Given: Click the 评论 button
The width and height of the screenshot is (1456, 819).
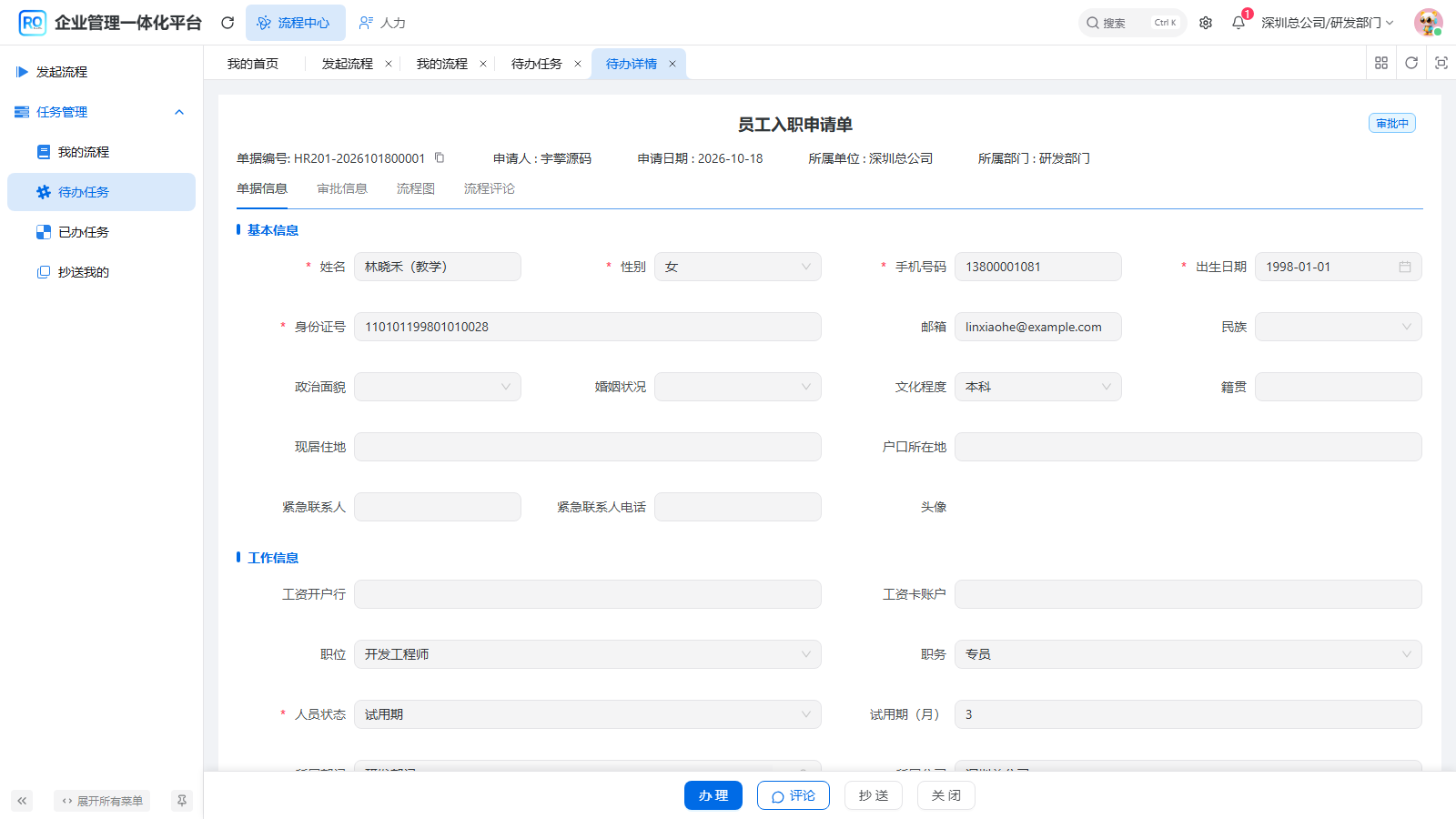Looking at the screenshot, I should click(794, 795).
